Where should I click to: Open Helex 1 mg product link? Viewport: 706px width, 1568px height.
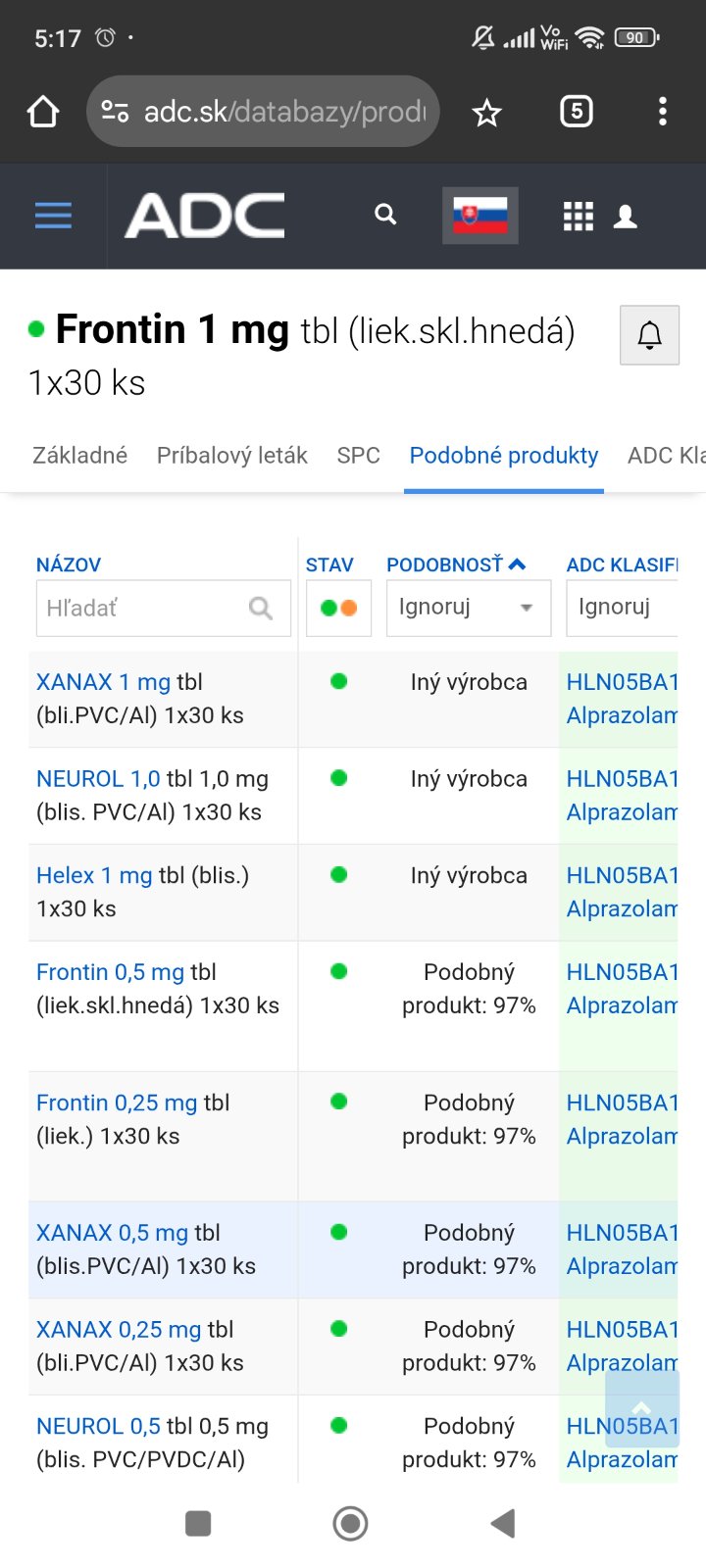pos(94,875)
